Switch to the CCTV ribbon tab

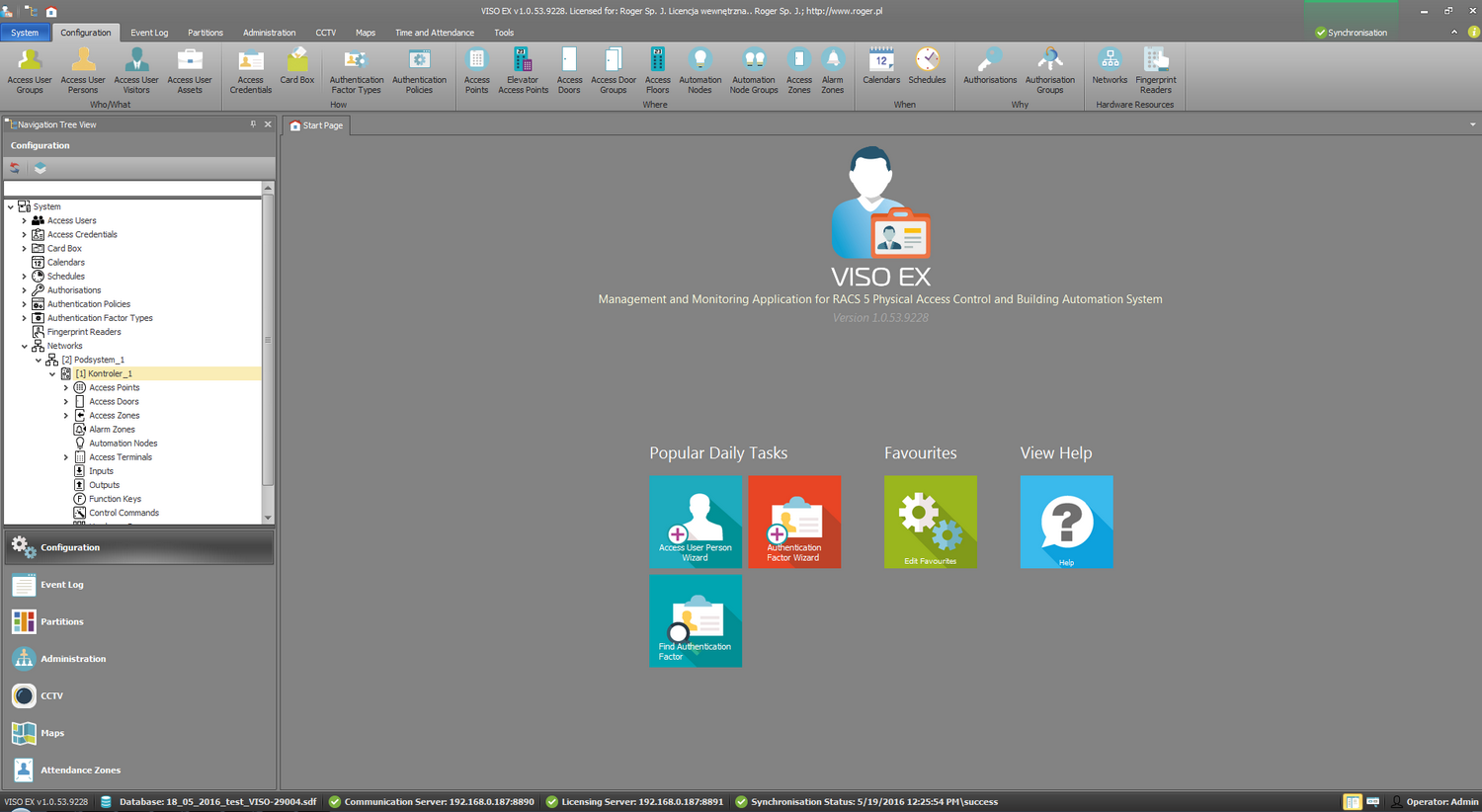[326, 33]
